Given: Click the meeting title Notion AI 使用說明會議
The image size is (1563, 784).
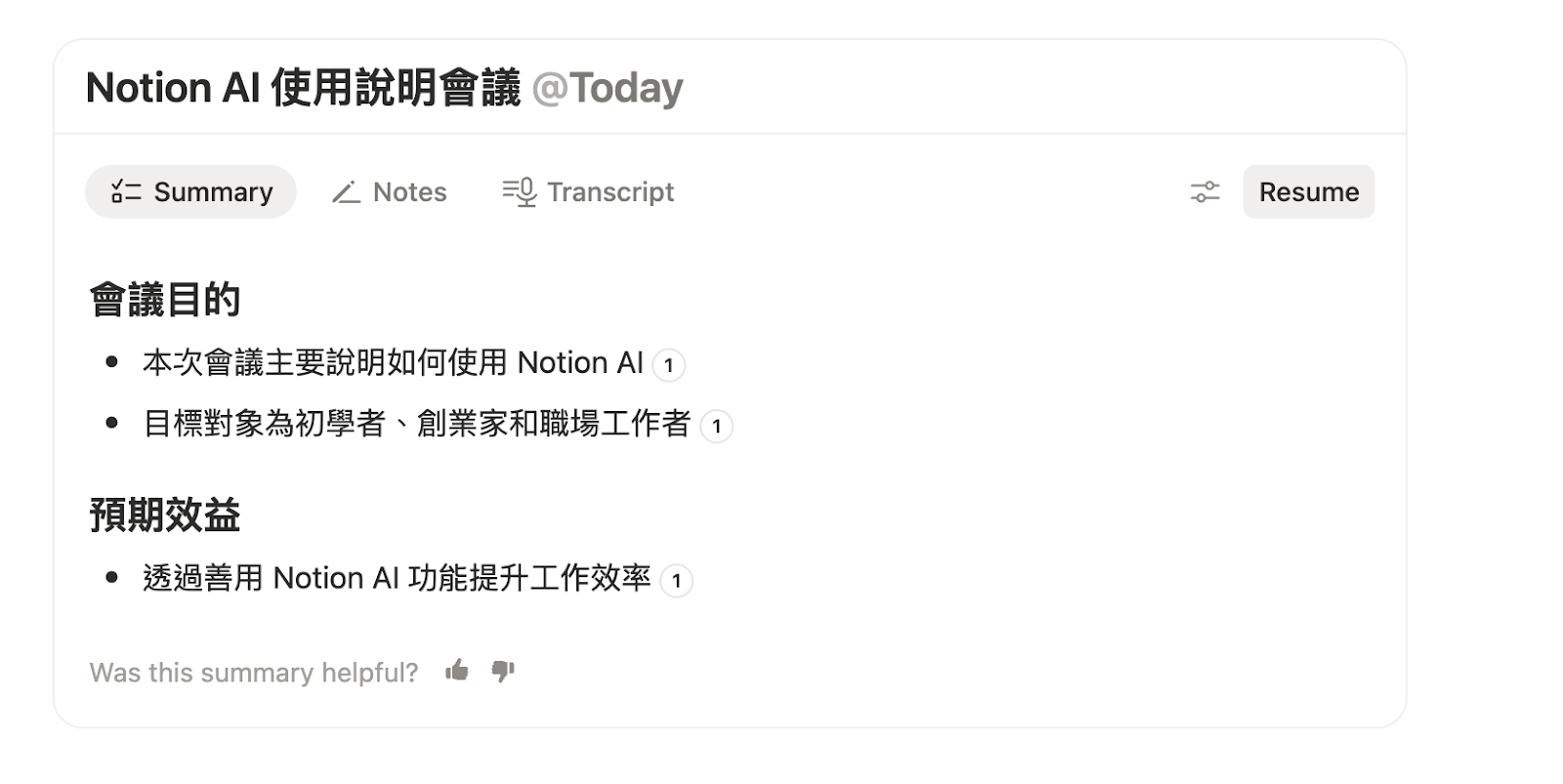Looking at the screenshot, I should tap(303, 88).
